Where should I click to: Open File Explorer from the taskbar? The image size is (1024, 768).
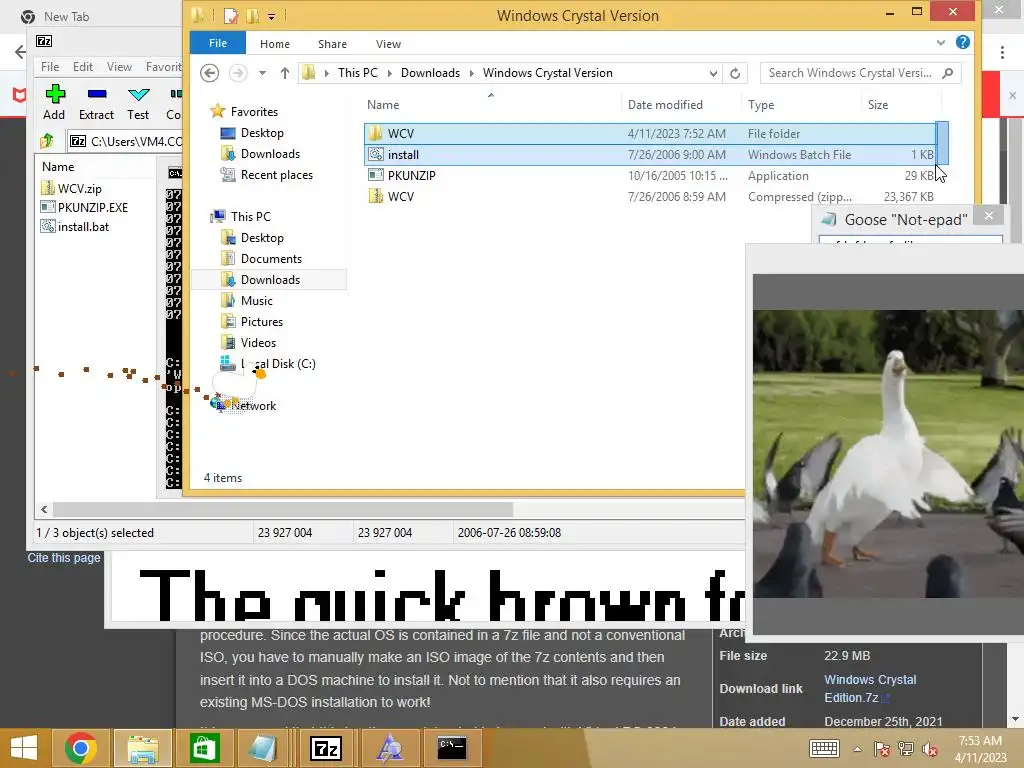143,748
